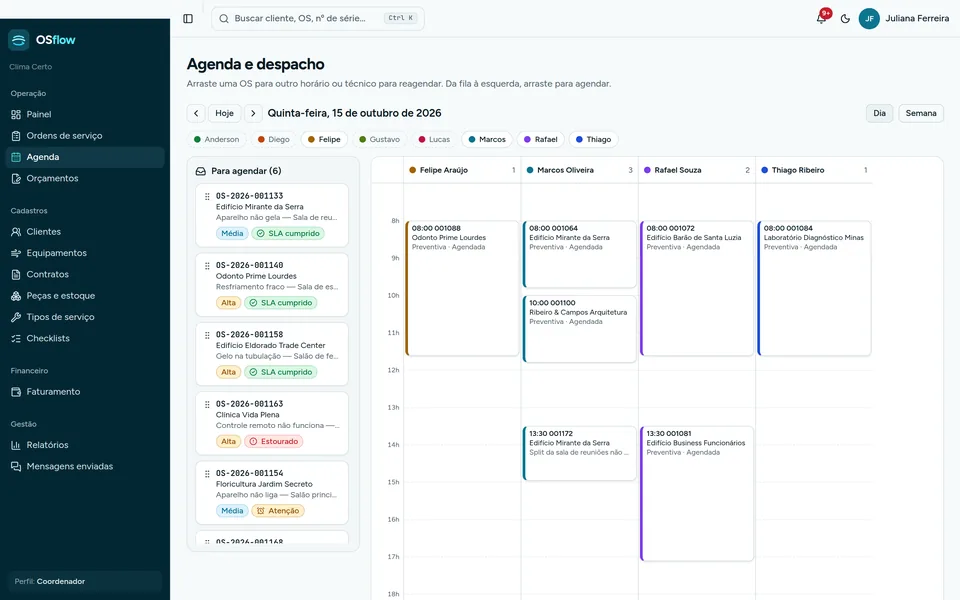Image resolution: width=960 pixels, height=600 pixels.
Task: Click the Clientes people icon
Action: point(16,232)
